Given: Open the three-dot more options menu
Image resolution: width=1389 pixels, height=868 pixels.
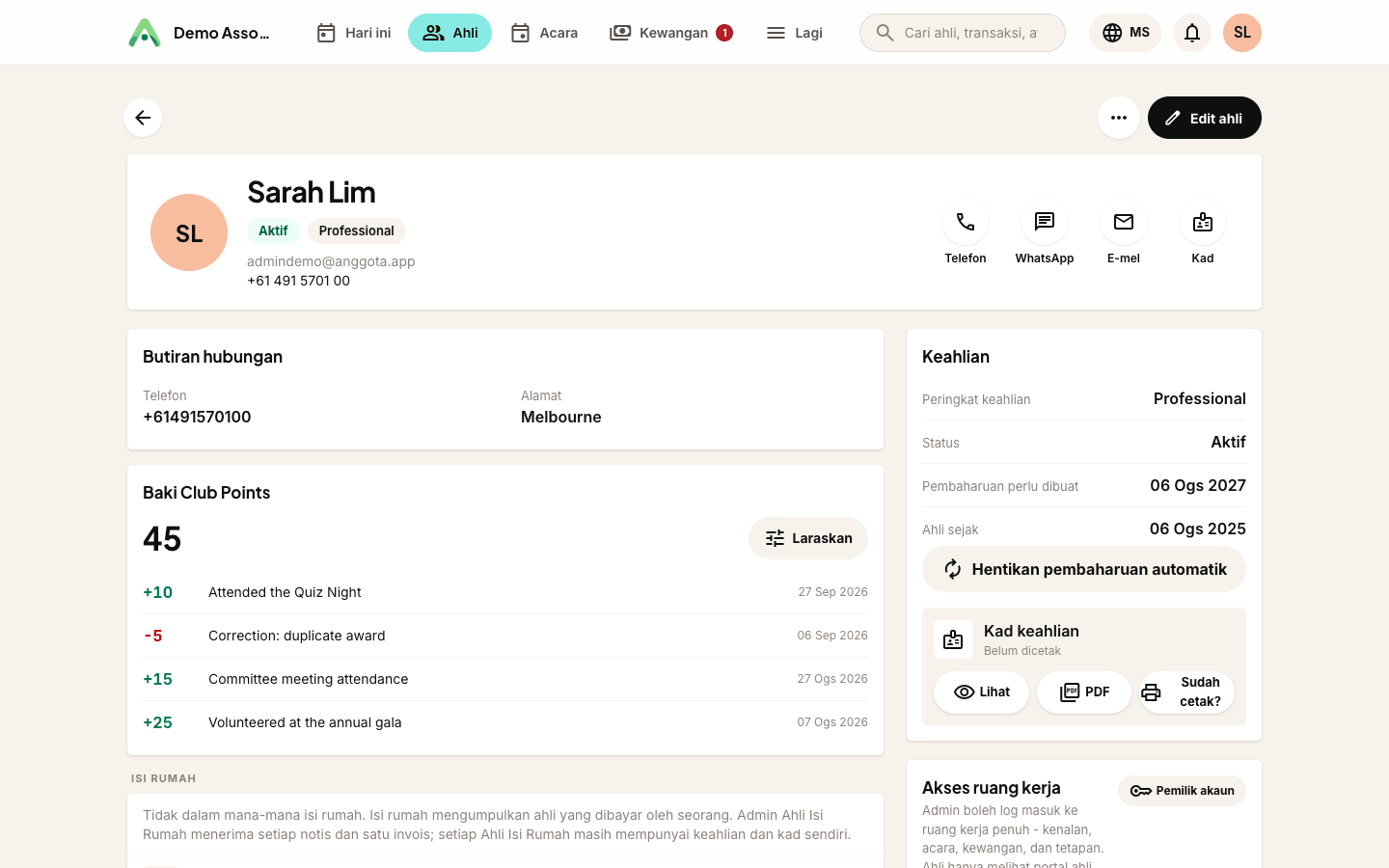Looking at the screenshot, I should [x=1119, y=118].
